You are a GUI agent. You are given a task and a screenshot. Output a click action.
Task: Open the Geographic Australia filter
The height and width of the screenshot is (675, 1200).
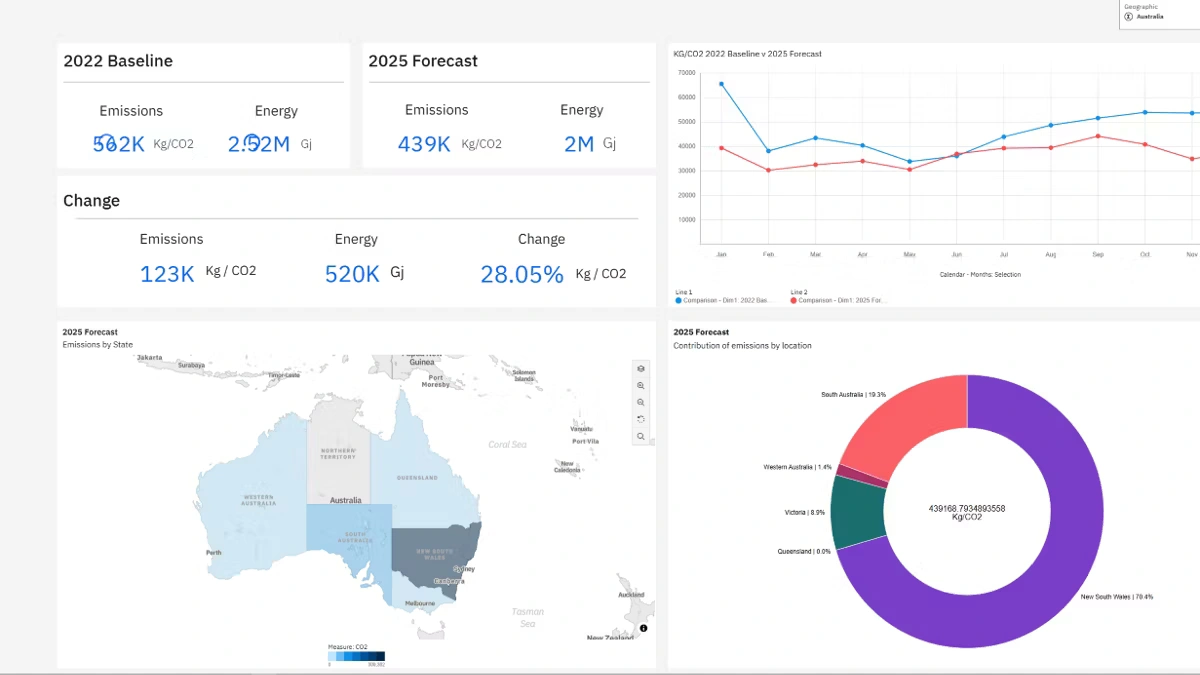pyautogui.click(x=1149, y=17)
